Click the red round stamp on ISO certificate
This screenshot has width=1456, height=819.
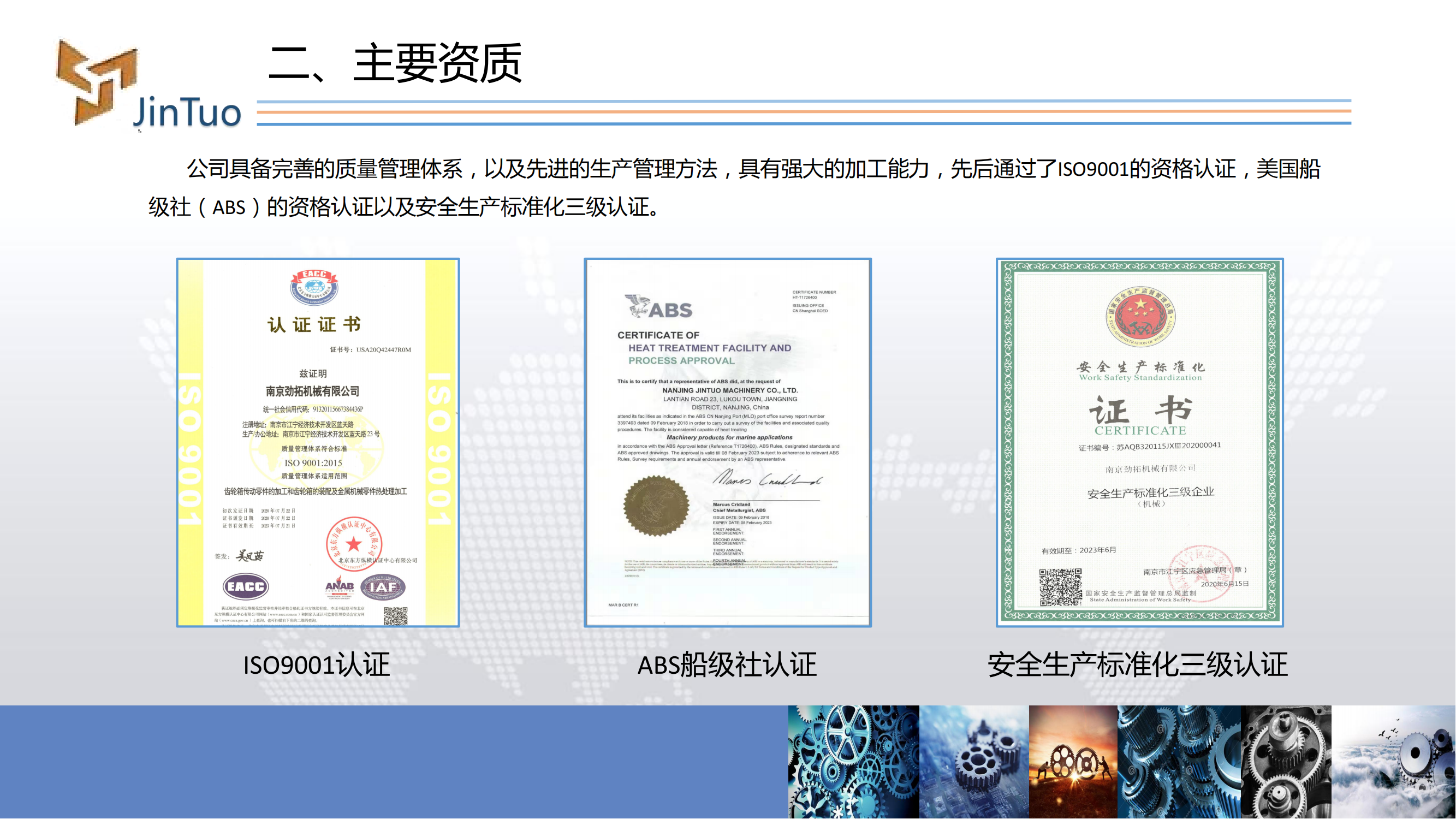[354, 544]
